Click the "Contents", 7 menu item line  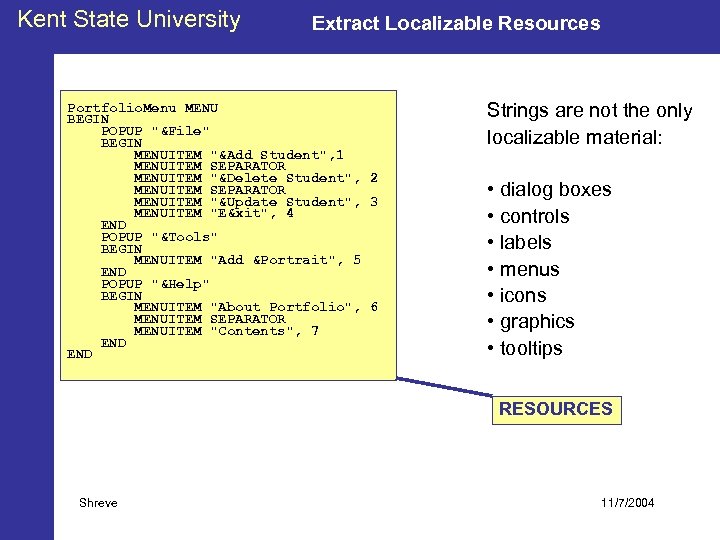(x=226, y=331)
